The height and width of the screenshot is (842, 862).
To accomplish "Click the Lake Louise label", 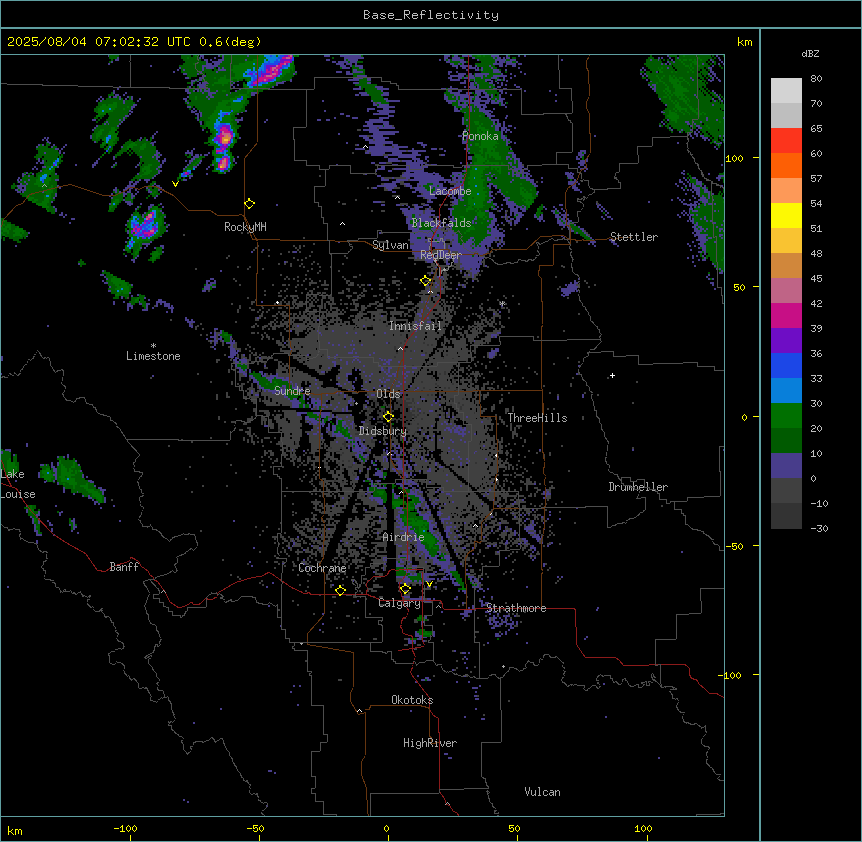I will tap(17, 484).
